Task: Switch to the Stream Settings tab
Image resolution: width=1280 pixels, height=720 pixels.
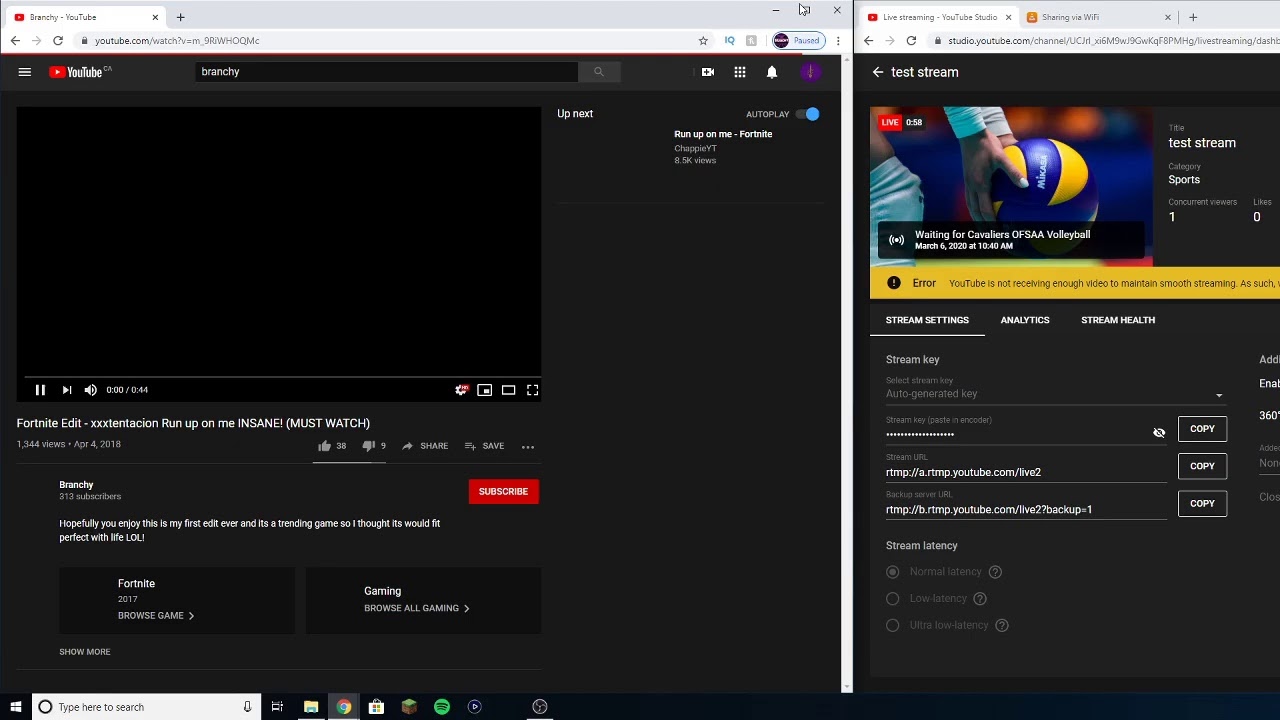Action: (927, 320)
